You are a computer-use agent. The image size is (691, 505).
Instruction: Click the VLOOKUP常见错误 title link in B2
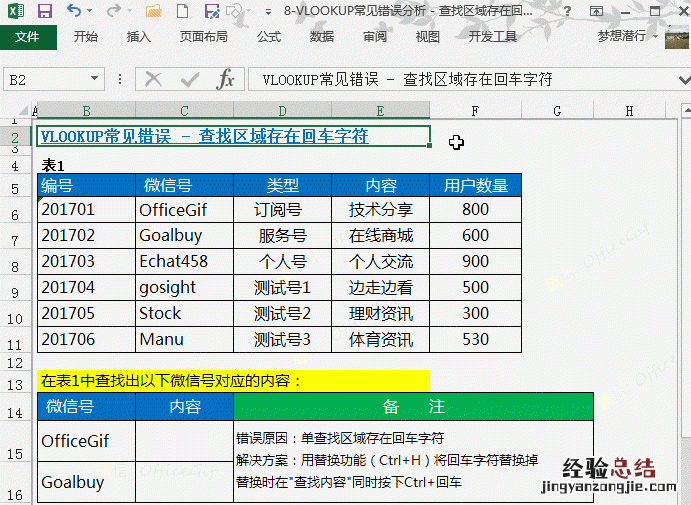[x=204, y=136]
